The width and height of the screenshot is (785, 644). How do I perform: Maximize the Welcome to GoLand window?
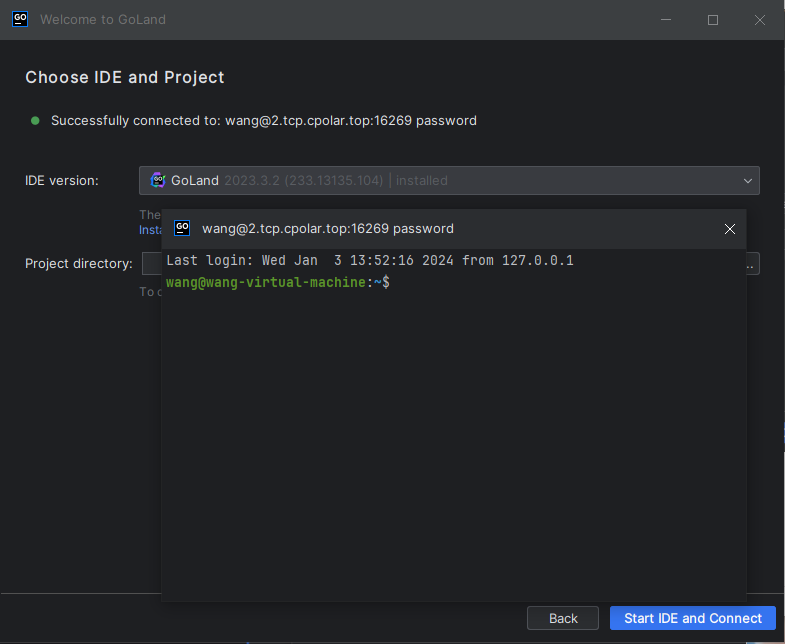pos(713,19)
